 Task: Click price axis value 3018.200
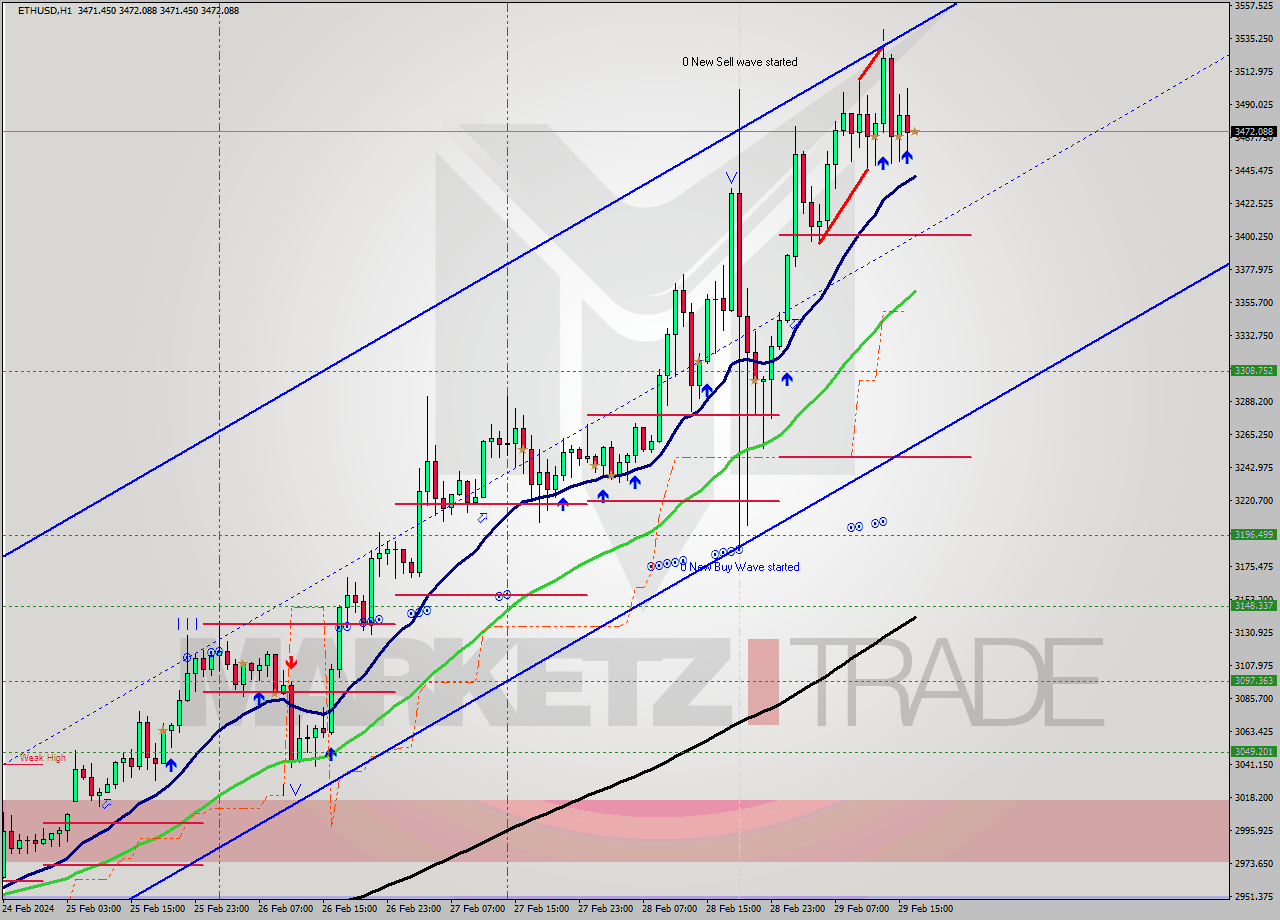pos(1253,798)
